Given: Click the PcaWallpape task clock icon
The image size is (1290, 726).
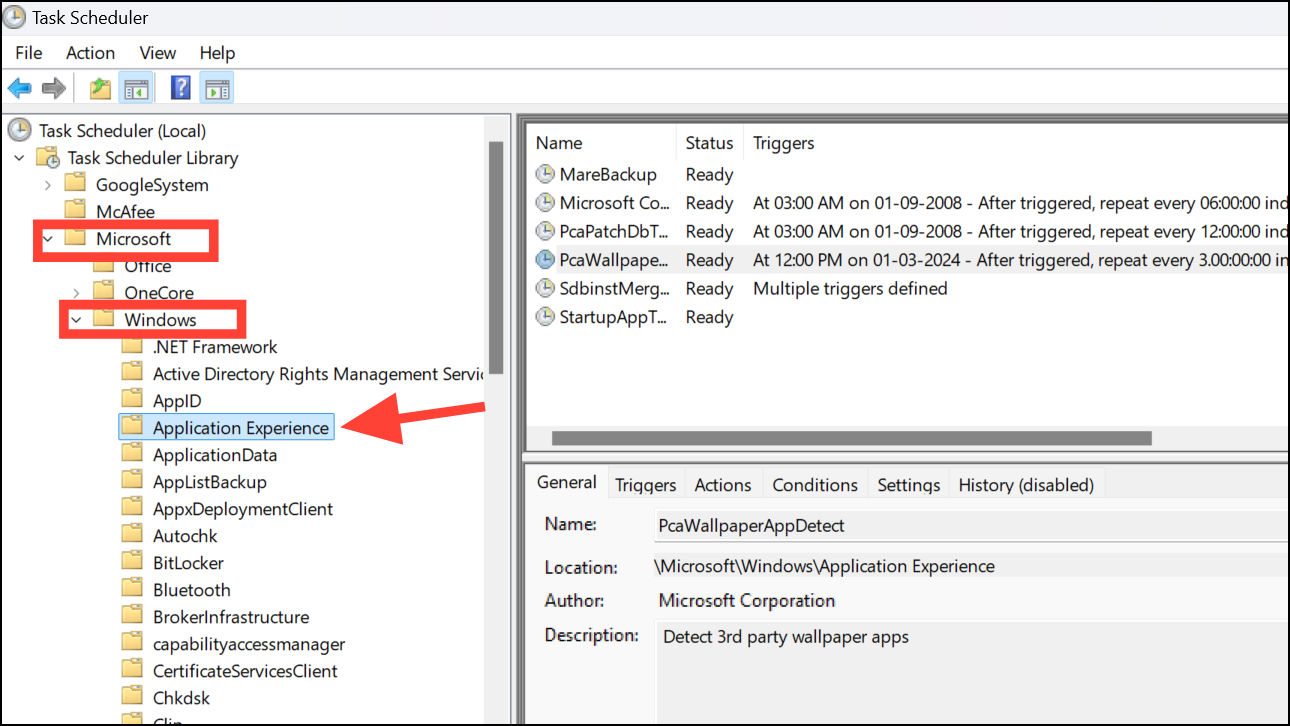Looking at the screenshot, I should [545, 260].
